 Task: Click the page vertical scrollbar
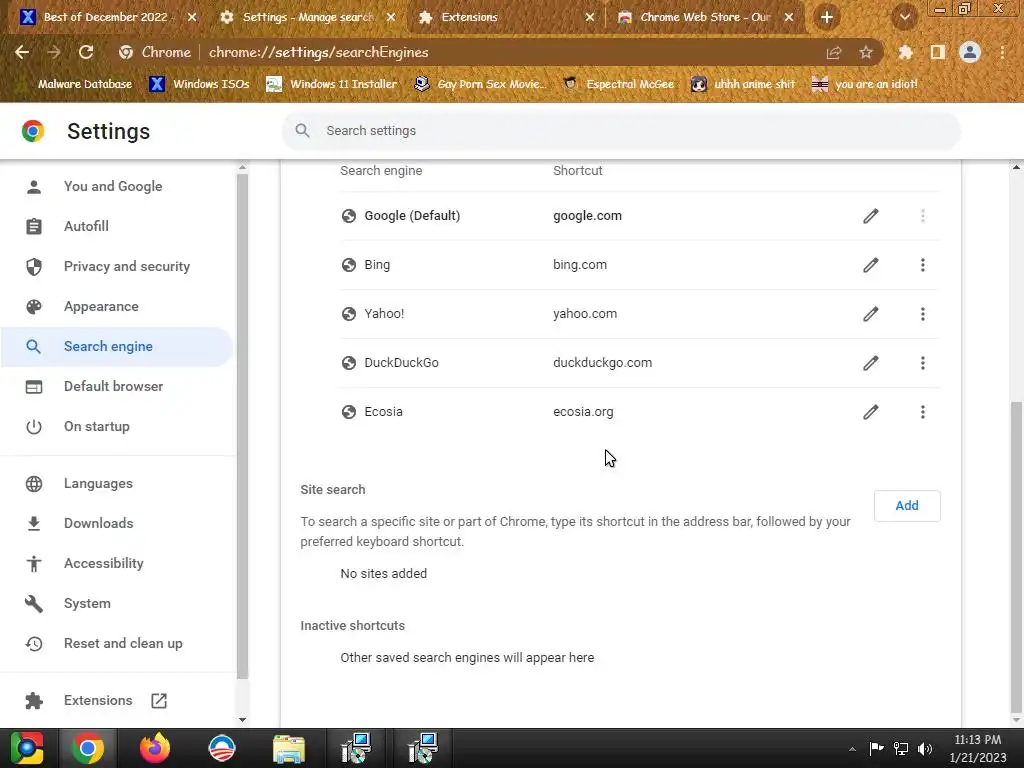[x=1016, y=557]
